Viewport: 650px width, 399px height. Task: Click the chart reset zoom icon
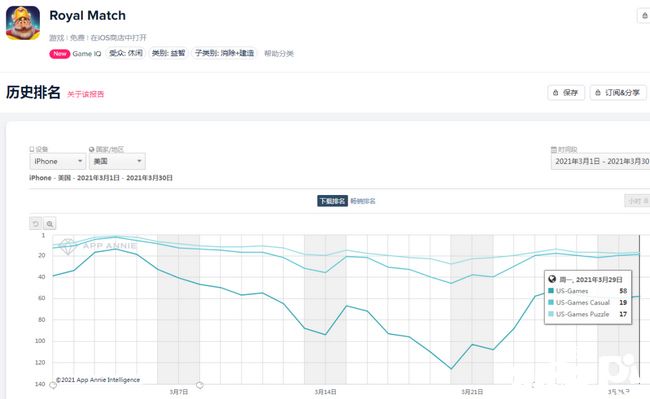pyautogui.click(x=36, y=224)
